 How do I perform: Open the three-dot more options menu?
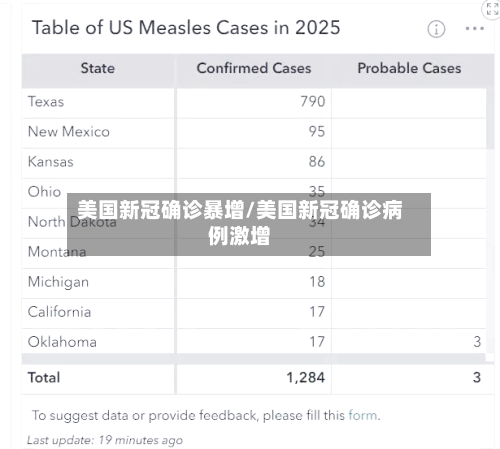[x=475, y=29]
